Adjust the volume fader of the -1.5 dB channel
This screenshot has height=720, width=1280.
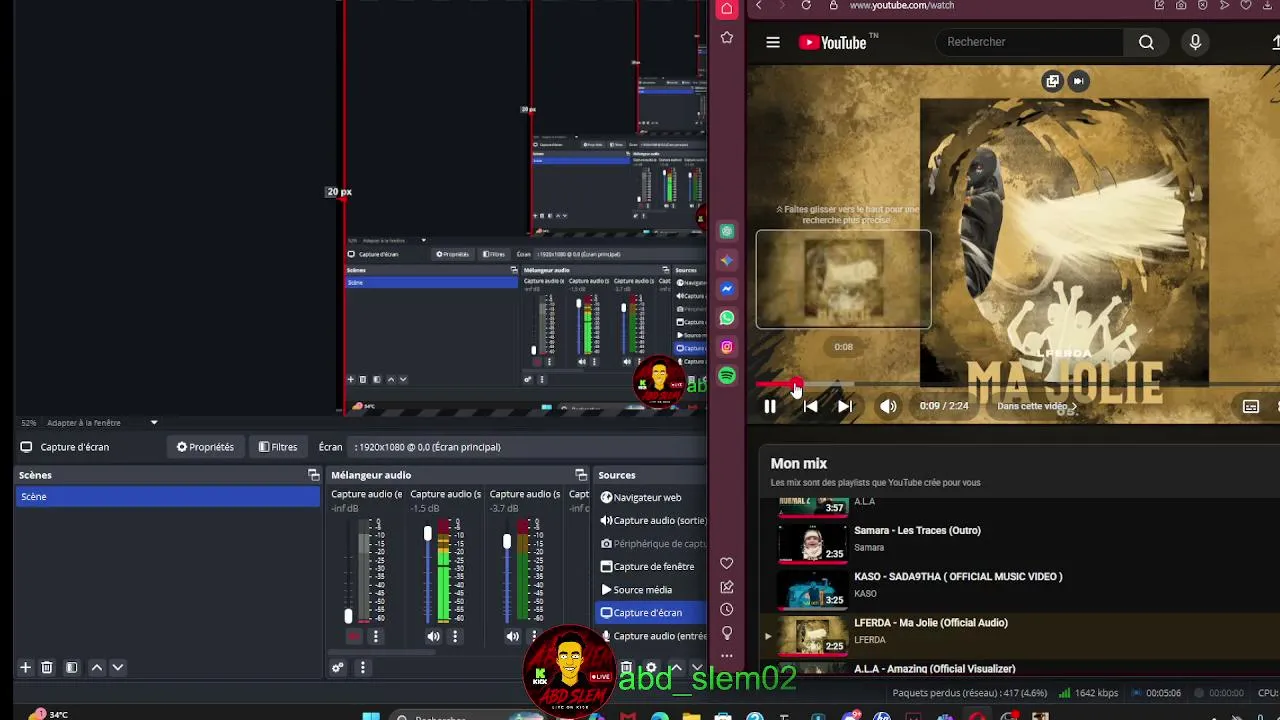point(428,534)
